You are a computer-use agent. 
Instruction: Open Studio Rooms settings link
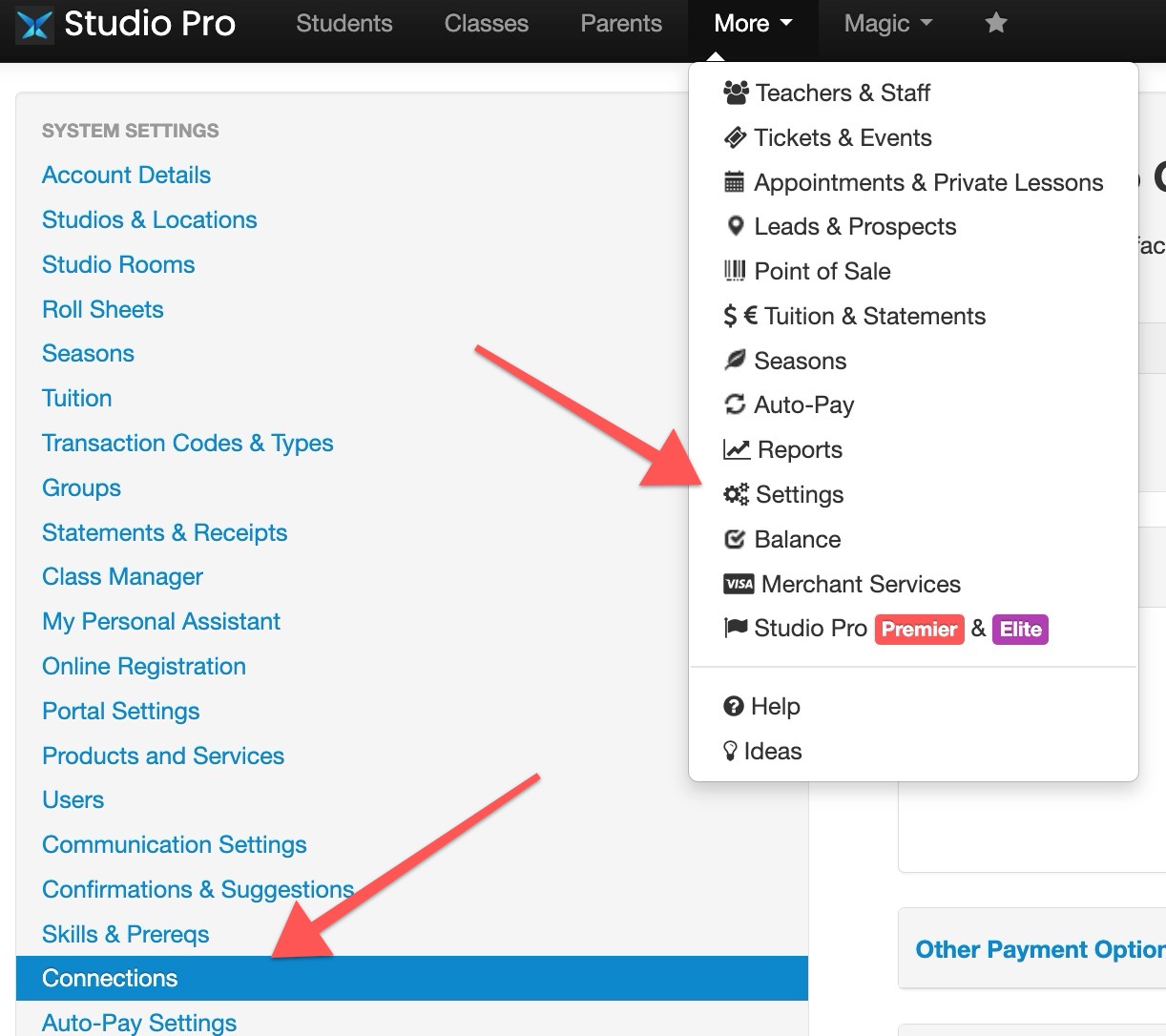click(x=118, y=264)
